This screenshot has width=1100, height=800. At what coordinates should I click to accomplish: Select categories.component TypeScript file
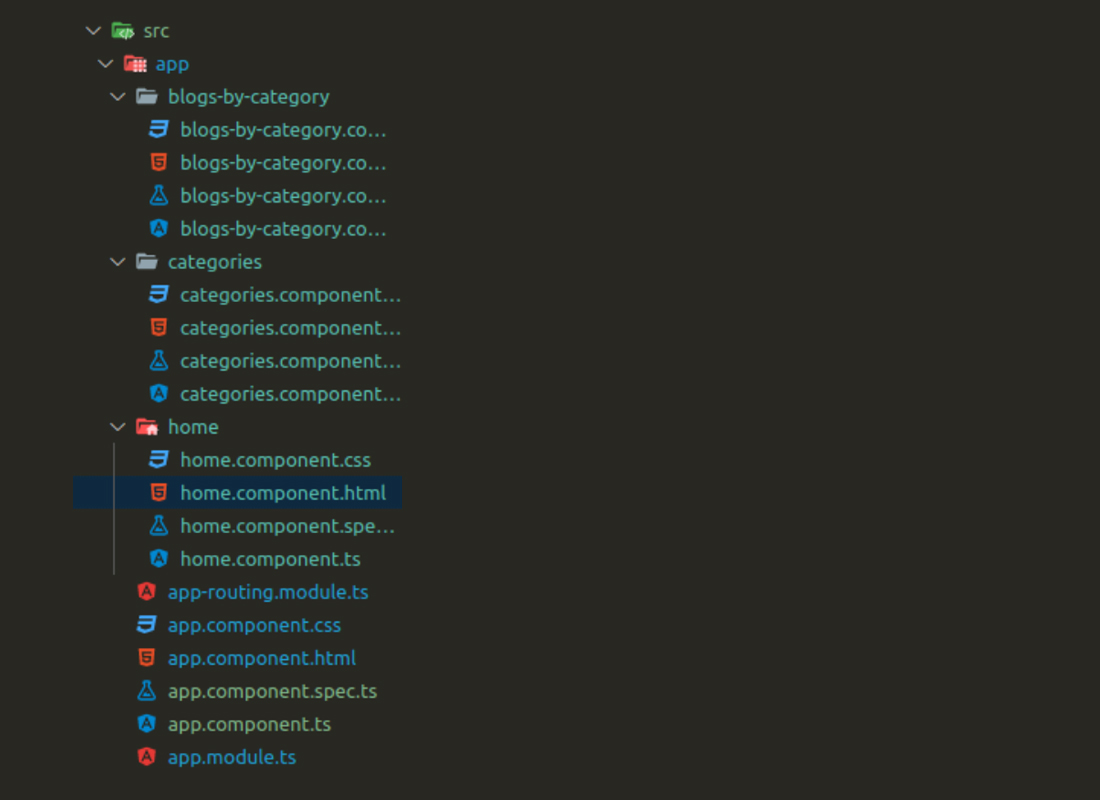(x=290, y=393)
